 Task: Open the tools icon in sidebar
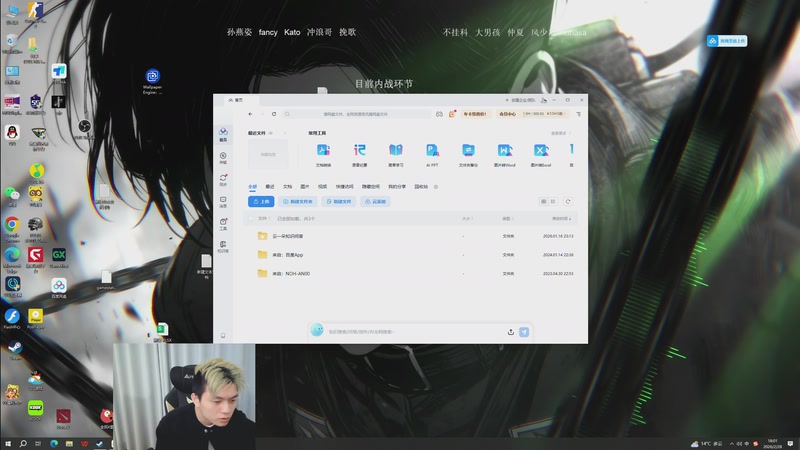click(223, 224)
